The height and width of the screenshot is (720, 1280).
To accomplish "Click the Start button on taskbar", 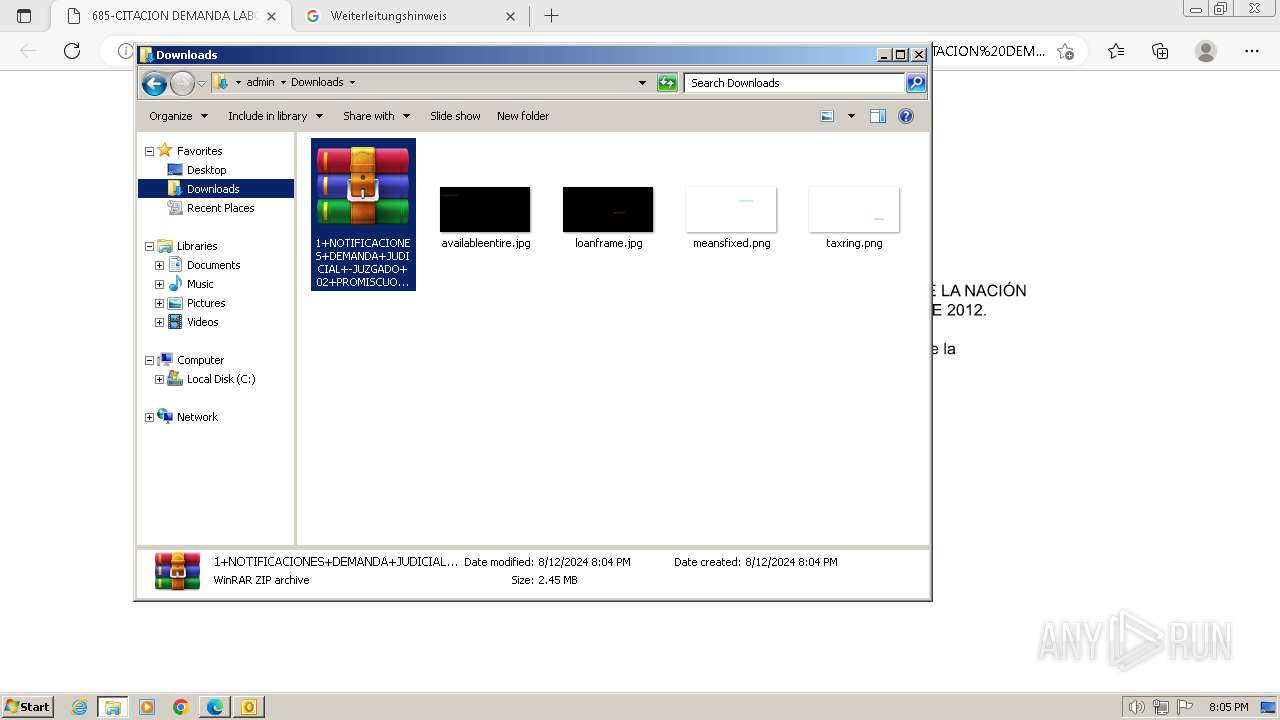I will 28,707.
